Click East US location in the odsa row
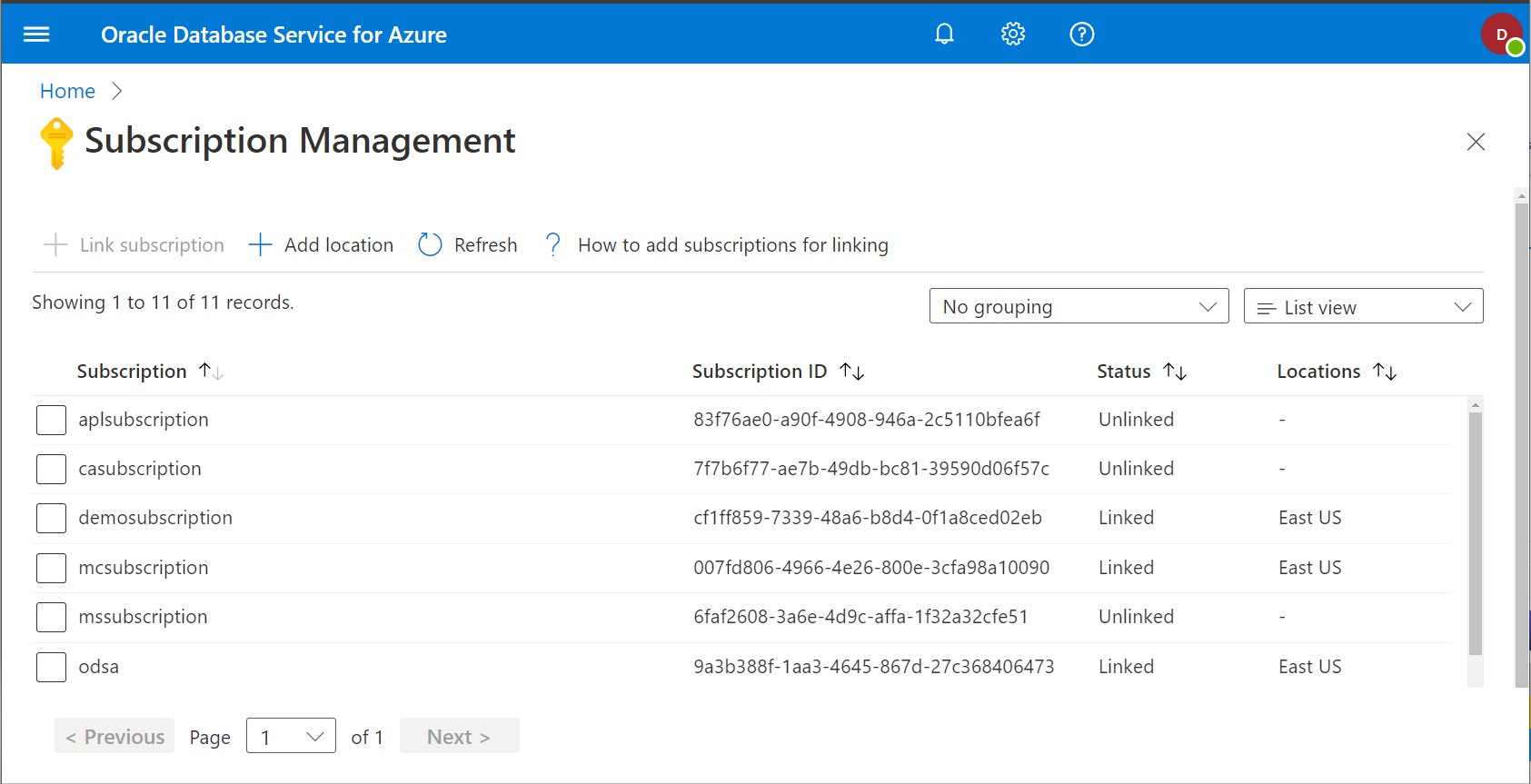Screen dimensions: 1531x784 [x=1309, y=667]
